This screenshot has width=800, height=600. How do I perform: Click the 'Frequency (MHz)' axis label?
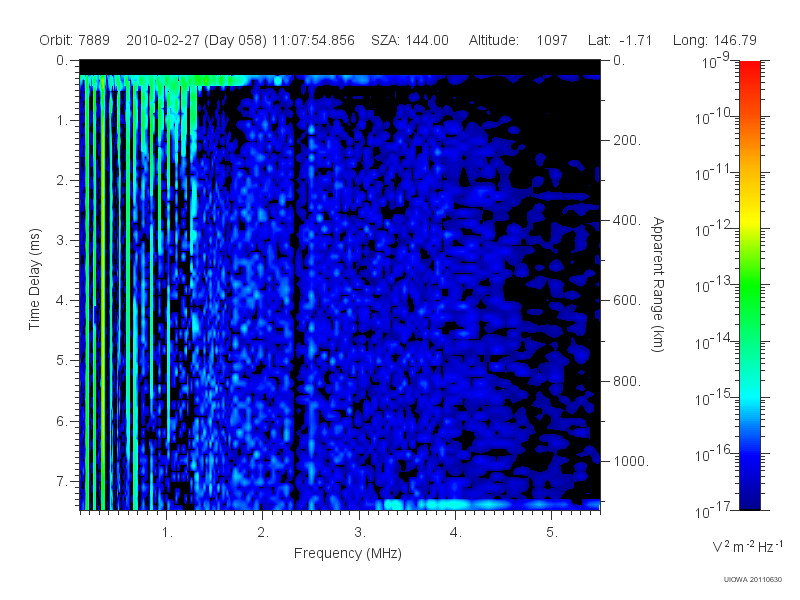(347, 553)
